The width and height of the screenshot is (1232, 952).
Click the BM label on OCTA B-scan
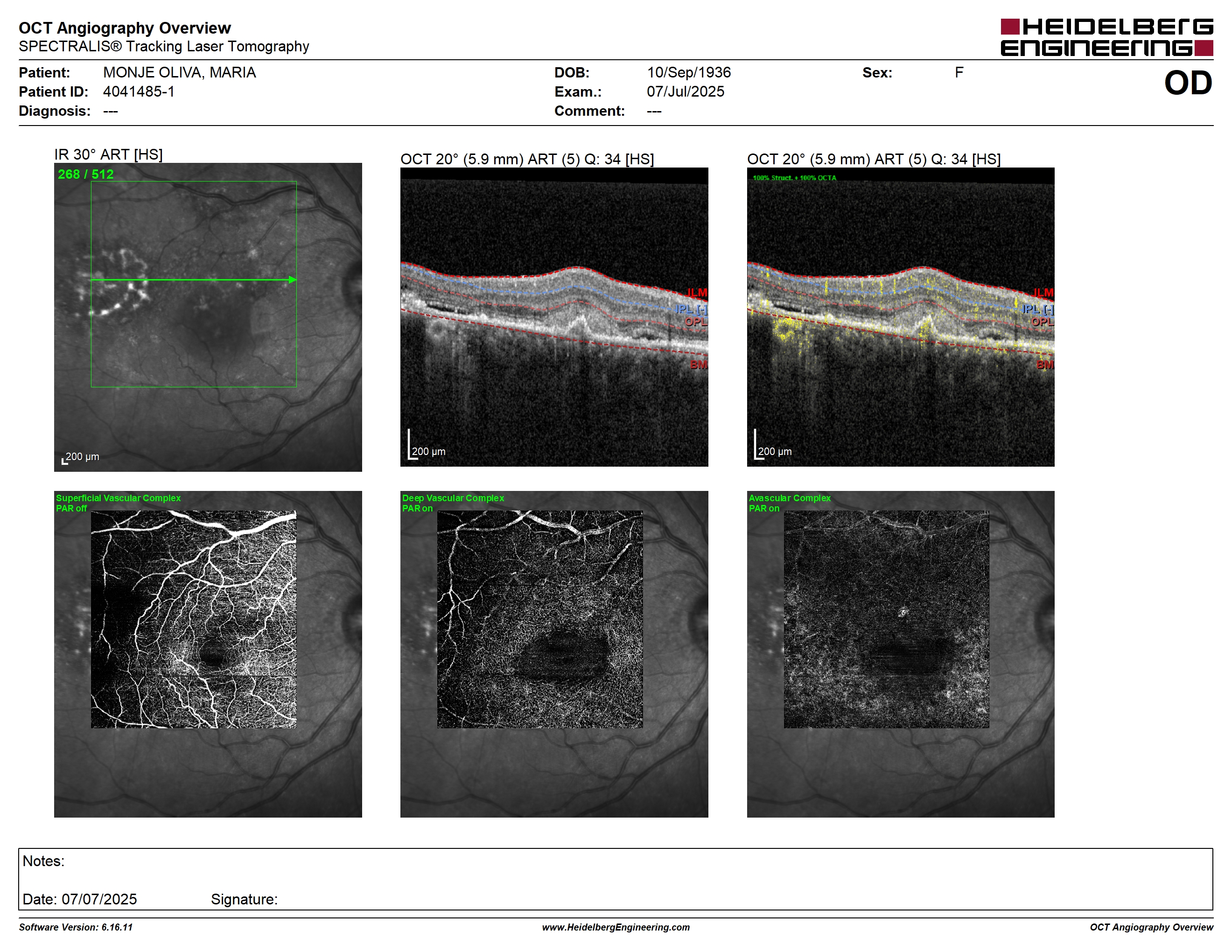click(1045, 364)
